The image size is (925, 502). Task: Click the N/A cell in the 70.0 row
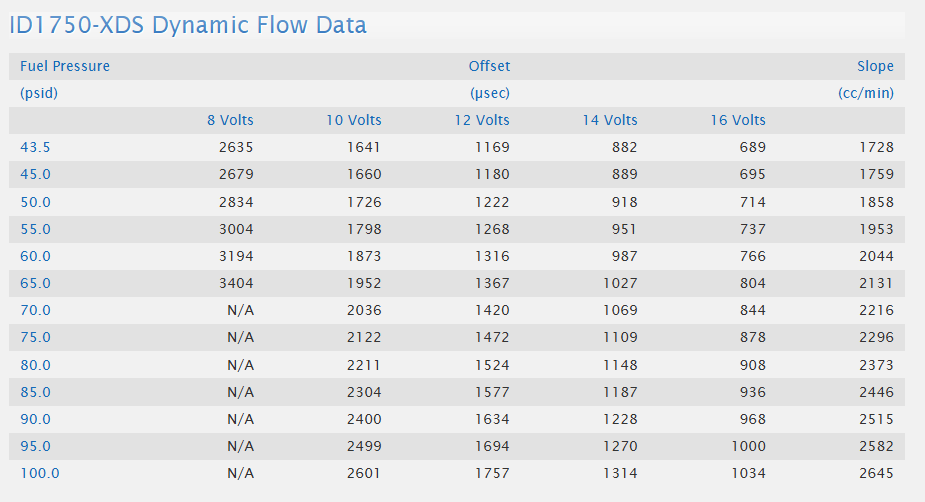coord(240,310)
